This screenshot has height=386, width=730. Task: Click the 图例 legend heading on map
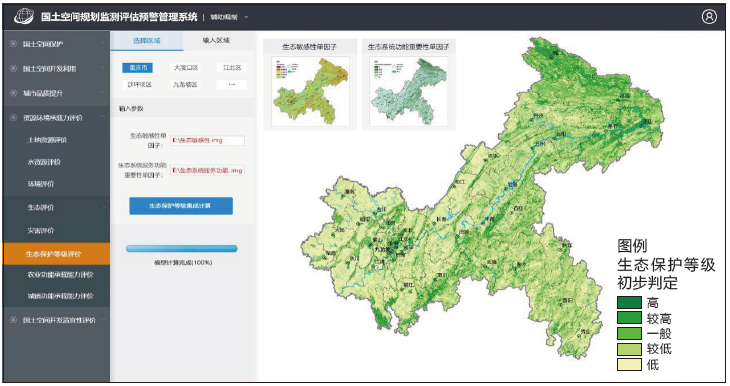point(632,245)
